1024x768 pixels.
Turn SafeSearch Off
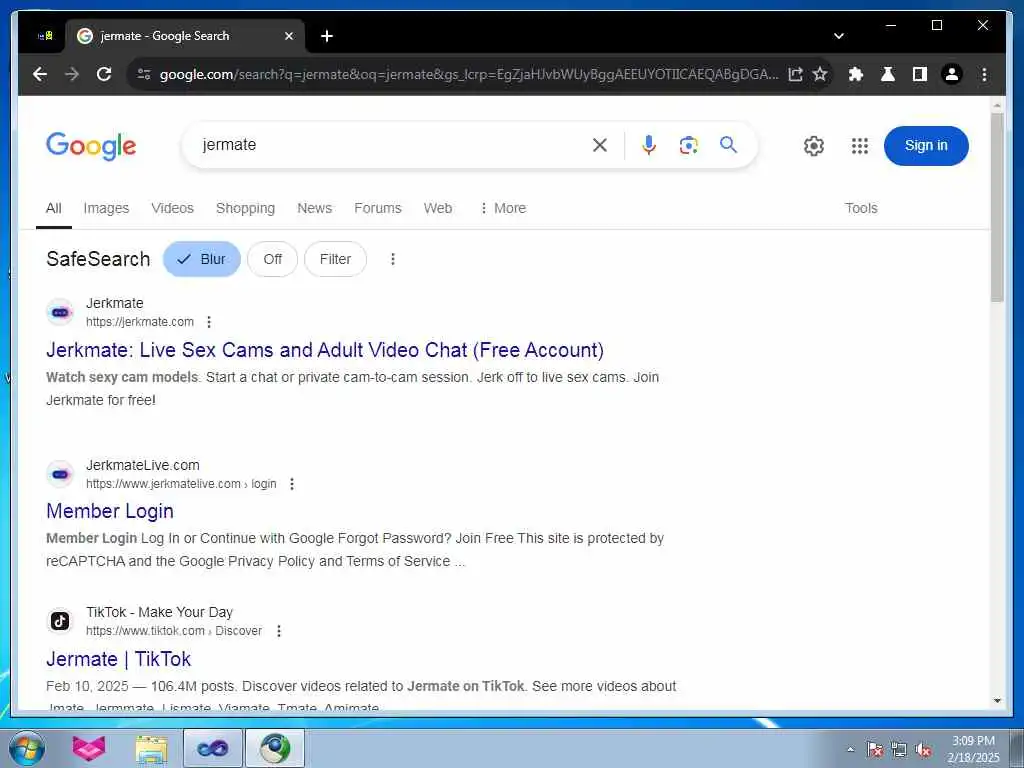[x=272, y=259]
